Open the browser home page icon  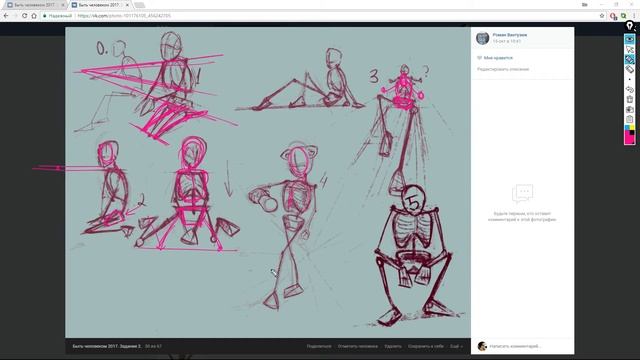tap(34, 16)
